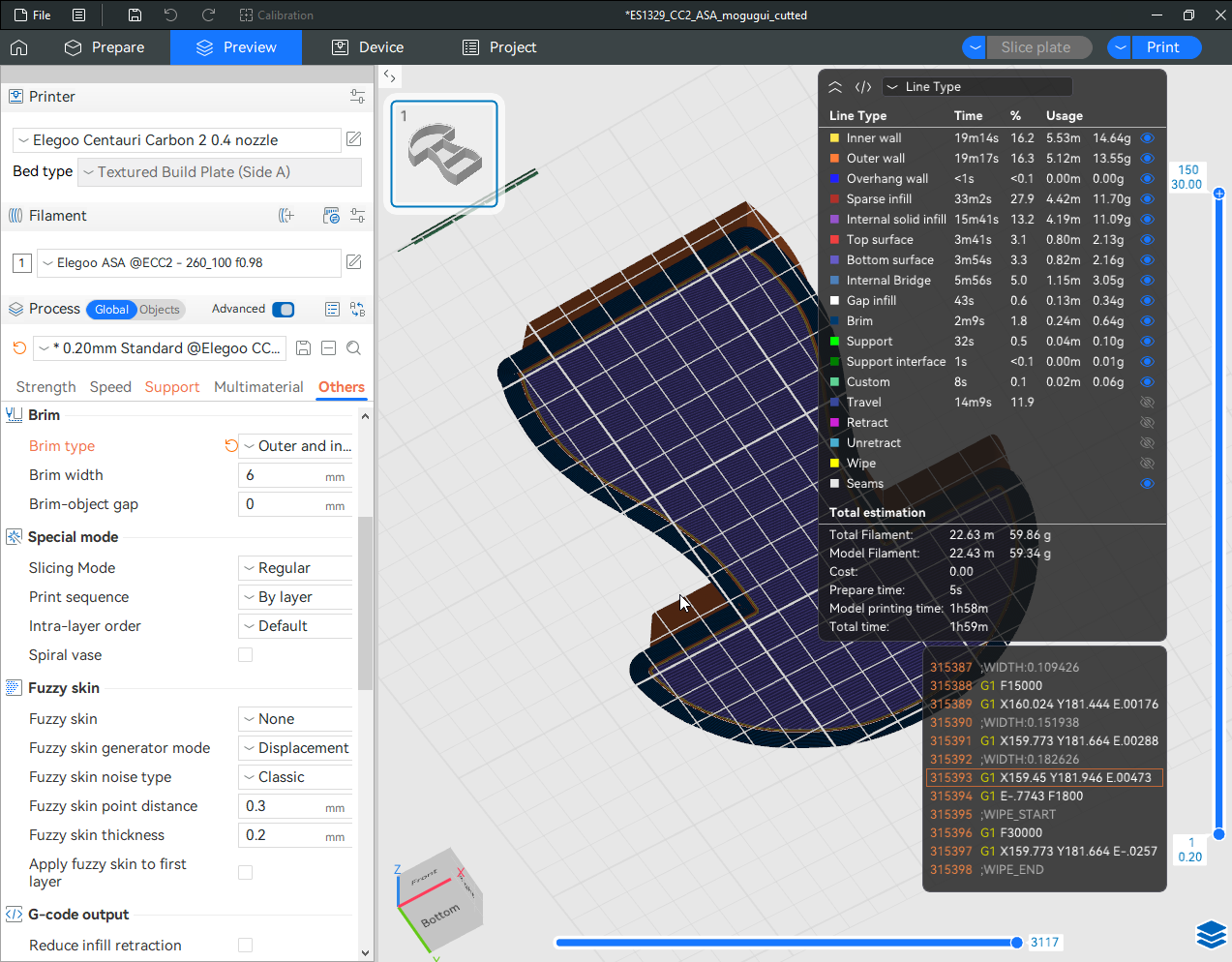Edit the printer preset with the pencil icon
Viewport: 1232px width, 962px height.
pyautogui.click(x=354, y=139)
